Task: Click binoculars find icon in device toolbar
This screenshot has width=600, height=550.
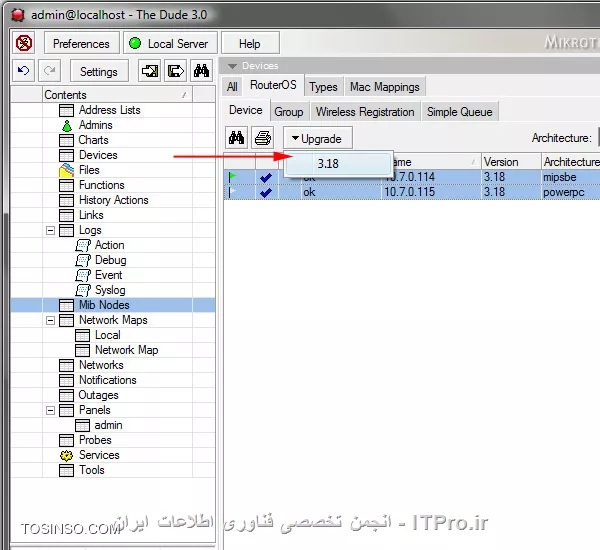Action: tap(236, 138)
